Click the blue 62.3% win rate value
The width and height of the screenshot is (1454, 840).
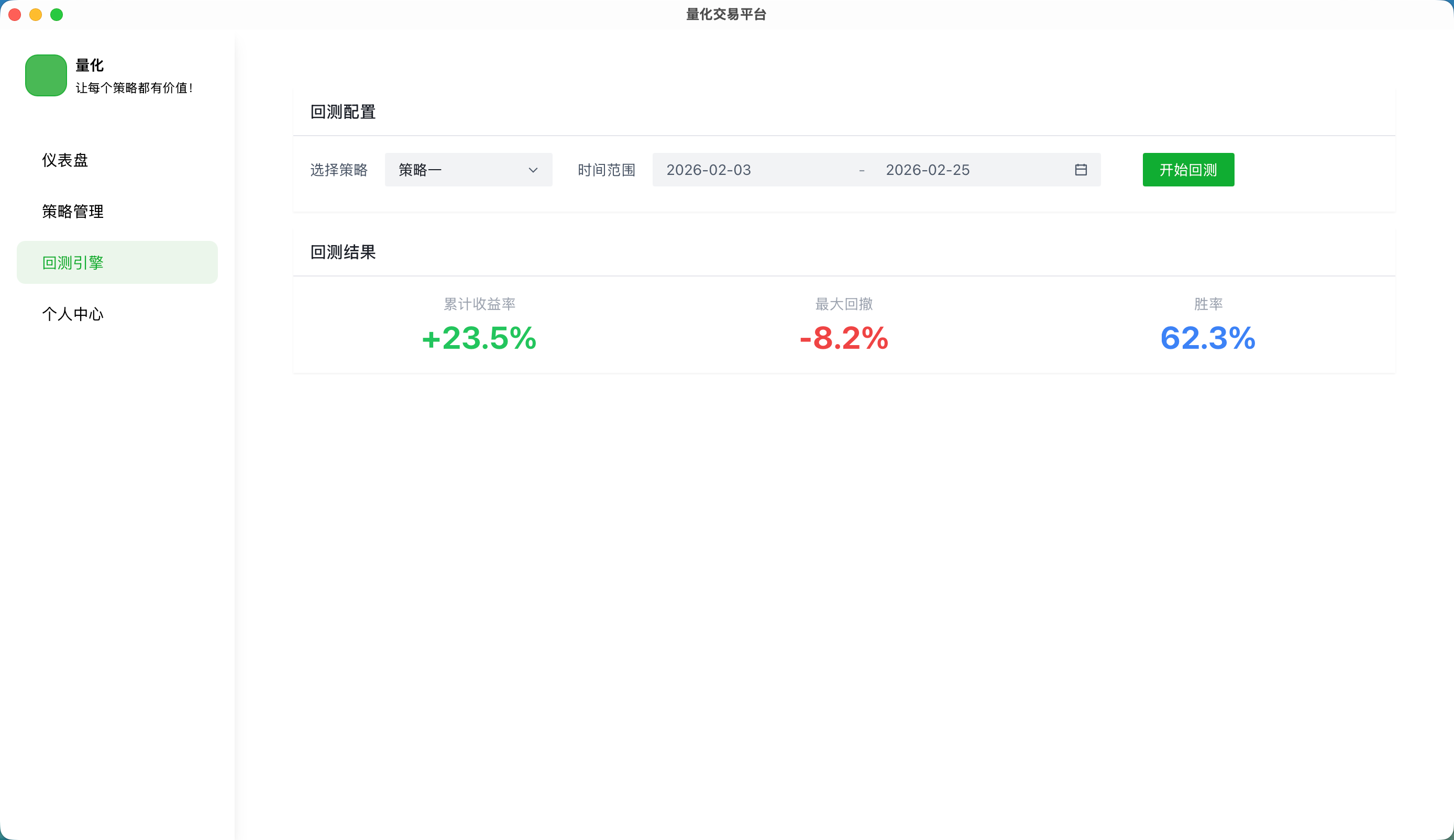pos(1207,339)
